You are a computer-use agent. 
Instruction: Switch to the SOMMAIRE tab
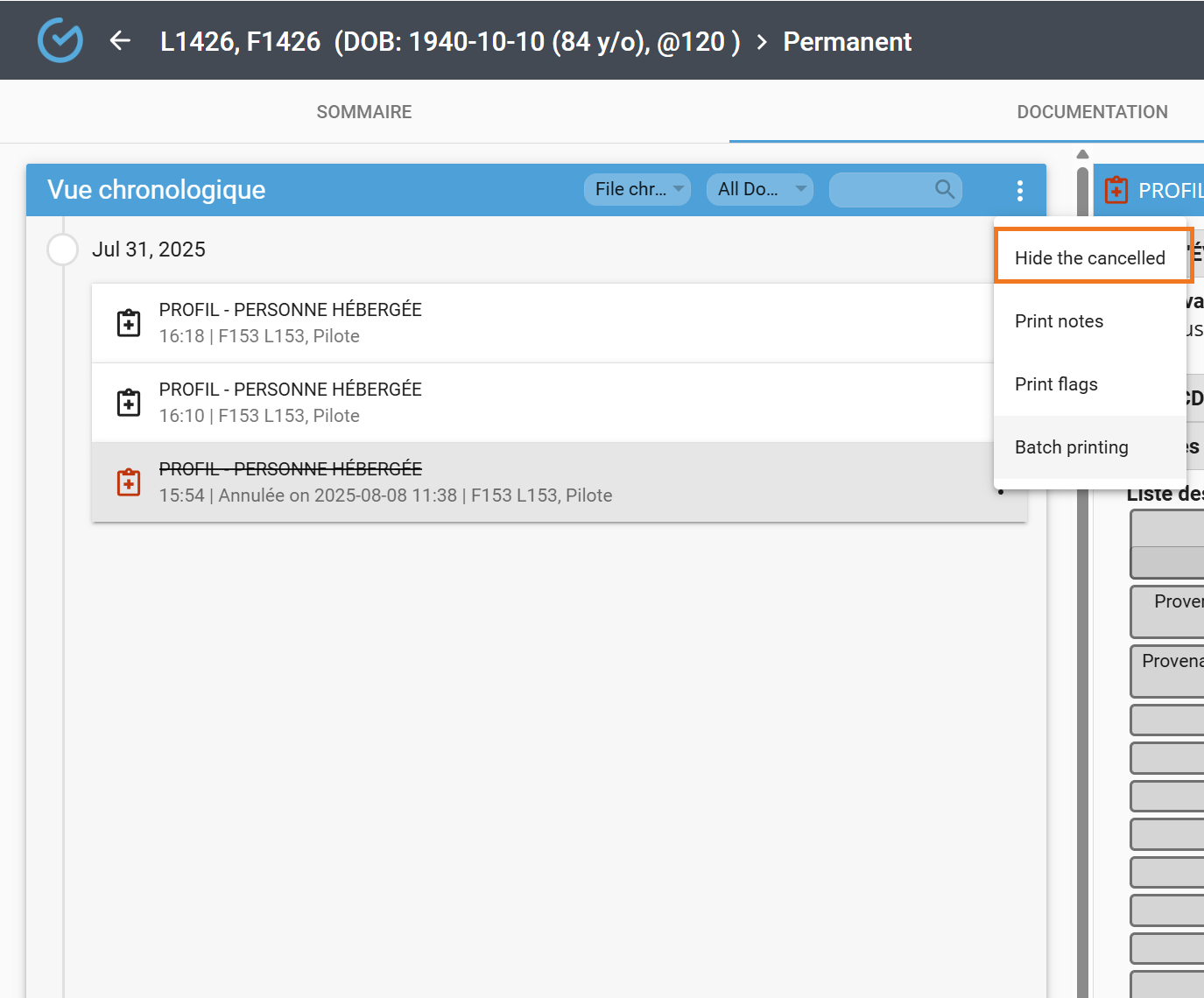364,112
